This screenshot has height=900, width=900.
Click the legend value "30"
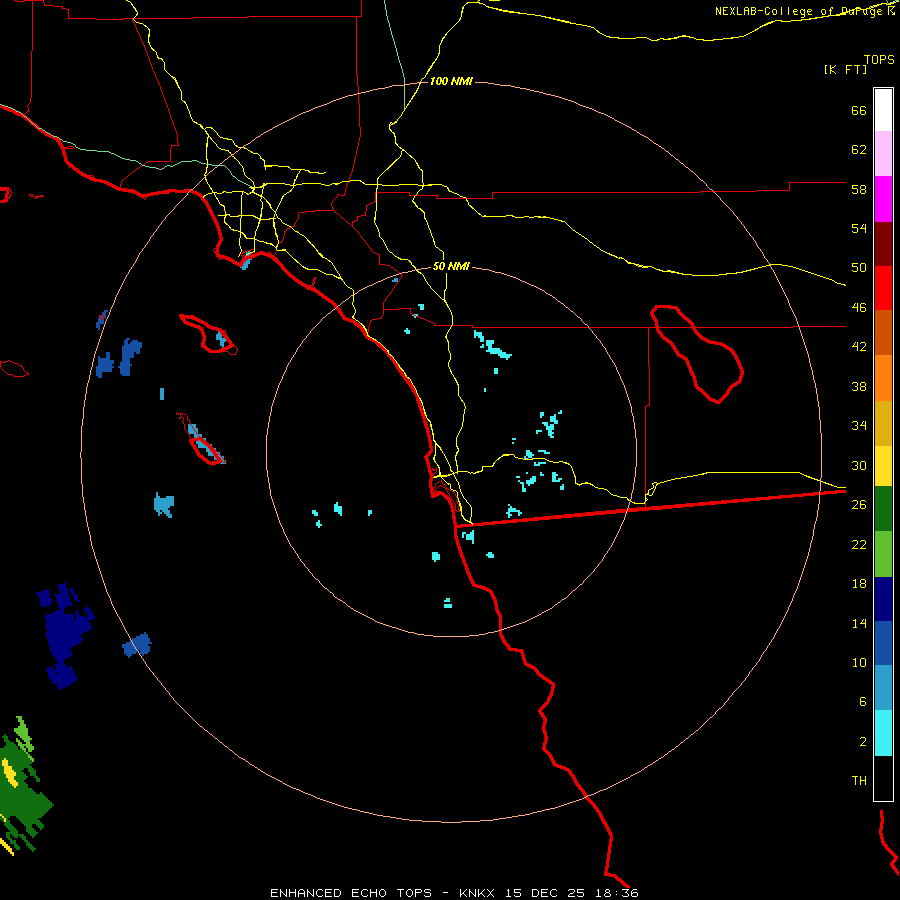pyautogui.click(x=859, y=465)
